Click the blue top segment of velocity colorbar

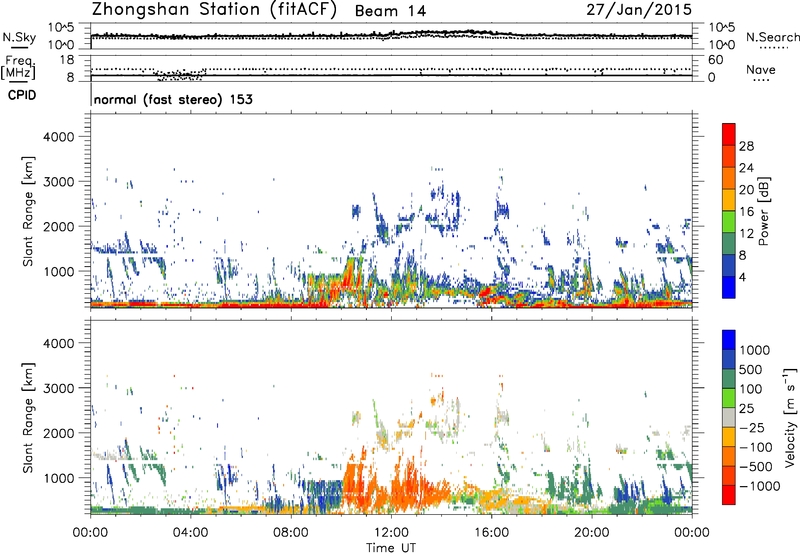(729, 340)
